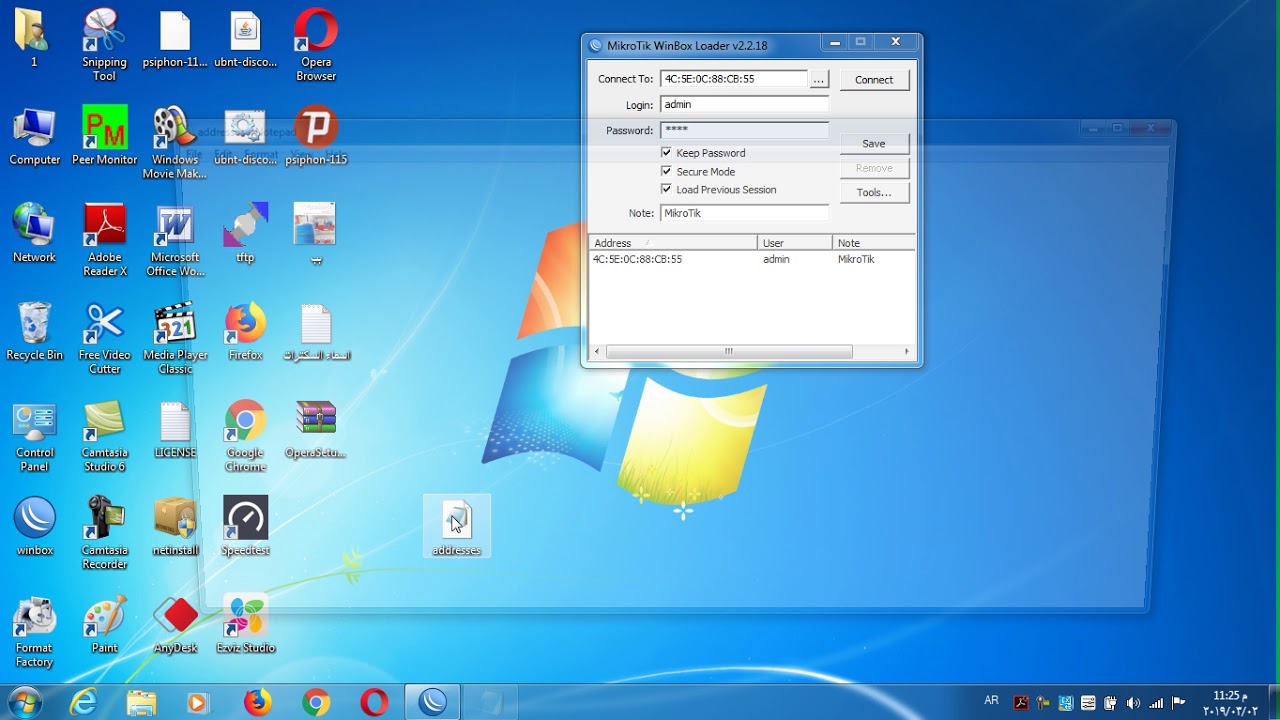Click the Remove button in WinBox

click(x=874, y=168)
